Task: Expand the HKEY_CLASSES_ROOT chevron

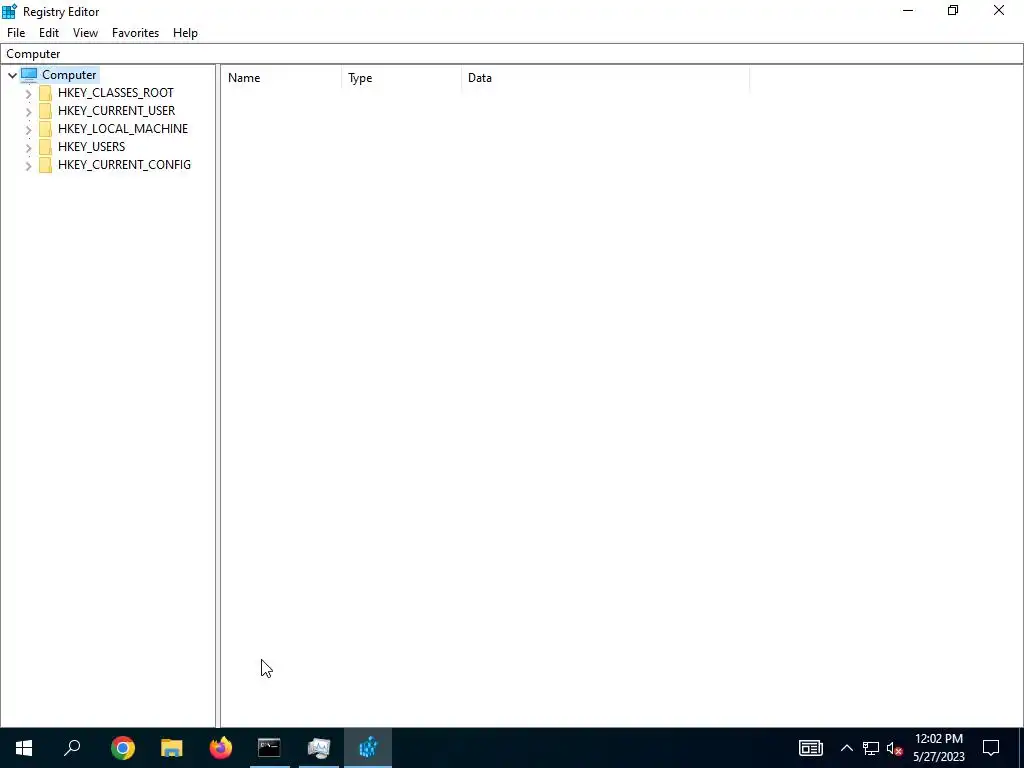Action: (28, 93)
